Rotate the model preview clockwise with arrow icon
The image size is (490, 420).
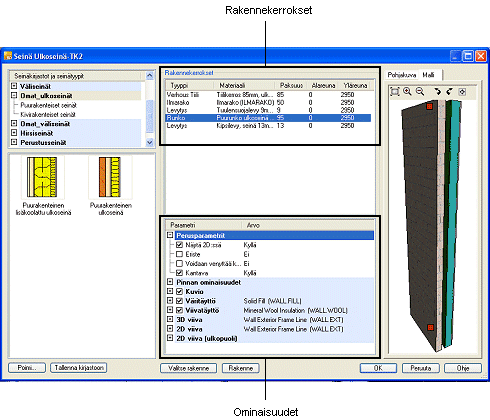438,91
